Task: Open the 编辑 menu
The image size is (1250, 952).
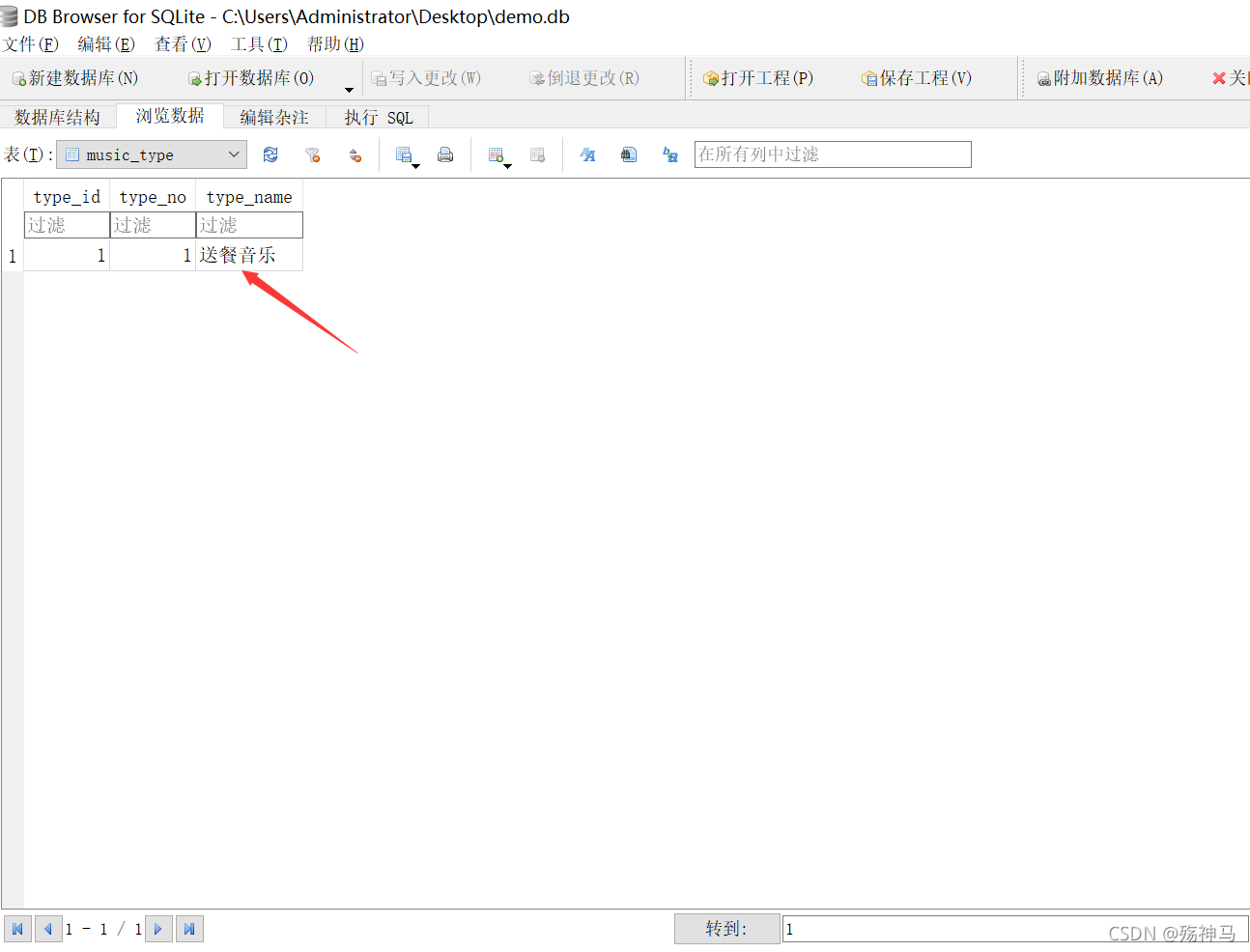Action: pos(106,44)
